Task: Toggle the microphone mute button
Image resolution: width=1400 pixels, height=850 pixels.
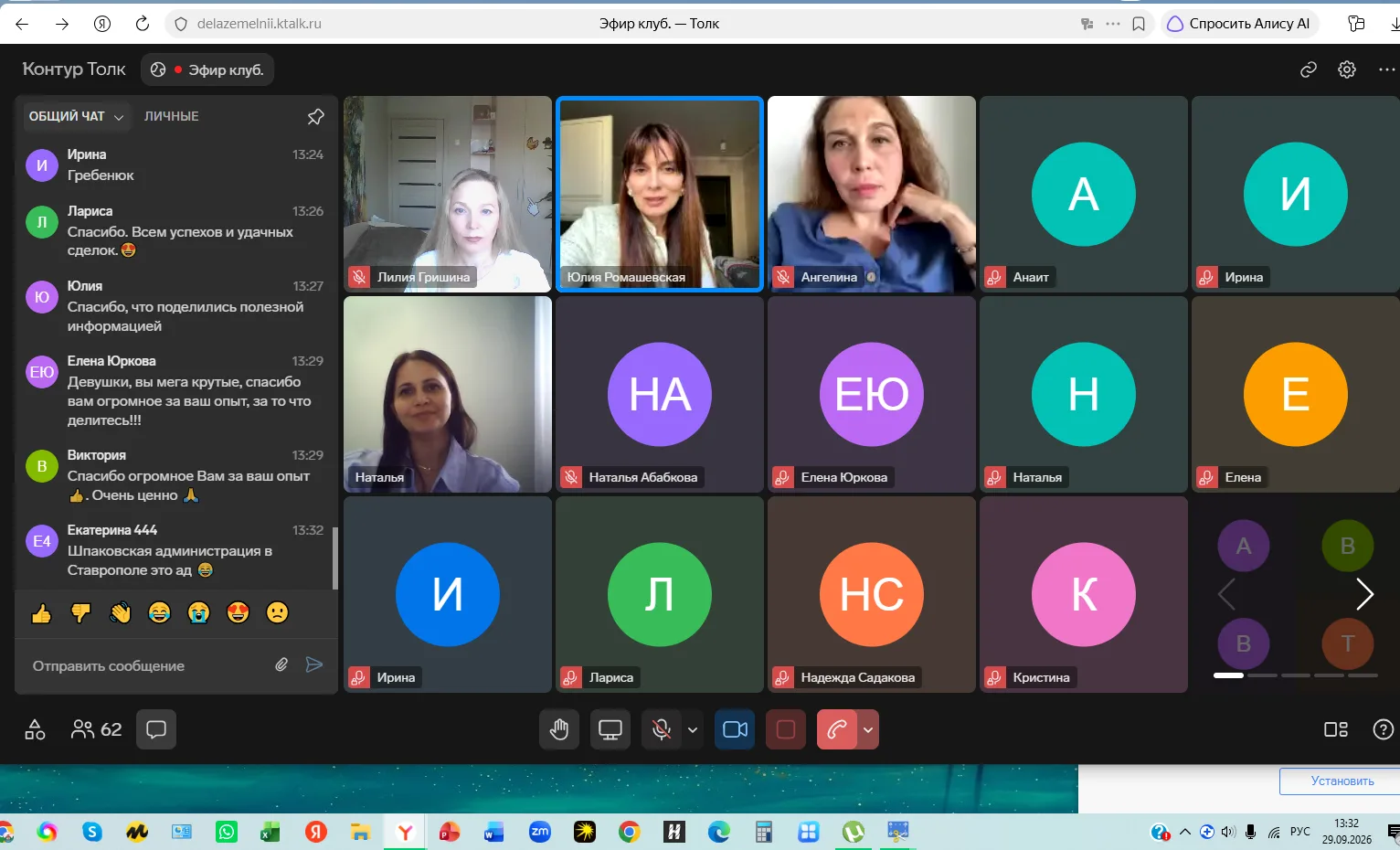Action: point(662,729)
